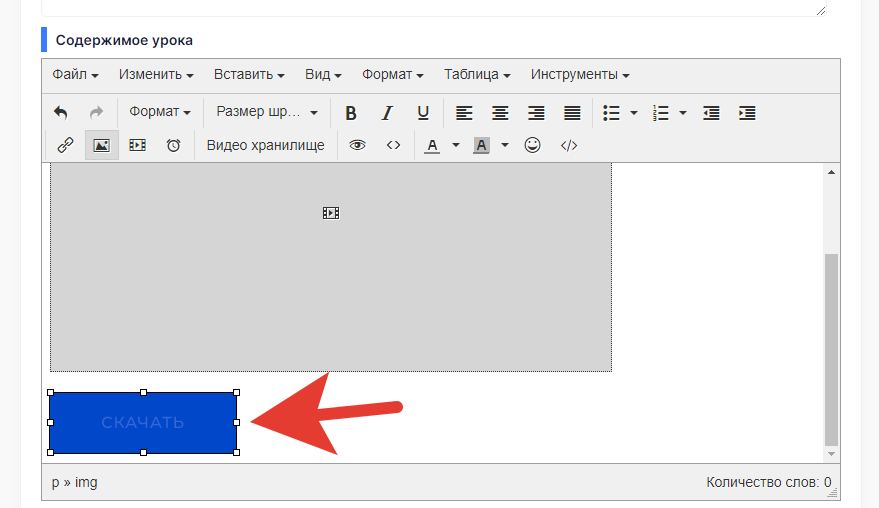The image size is (879, 508).
Task: Open bullet list style dropdown arrow
Action: point(633,113)
